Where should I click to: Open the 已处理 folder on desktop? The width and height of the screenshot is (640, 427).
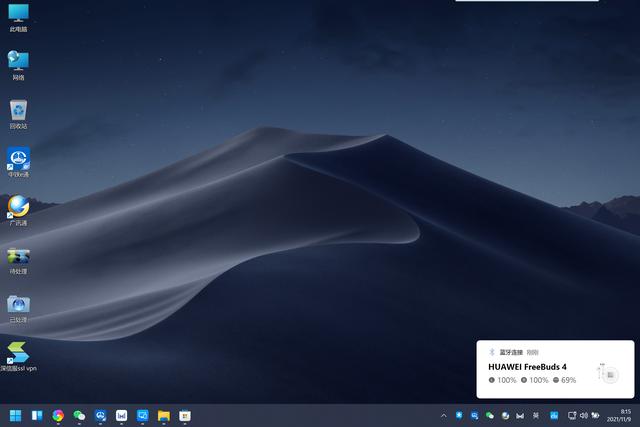click(x=18, y=307)
